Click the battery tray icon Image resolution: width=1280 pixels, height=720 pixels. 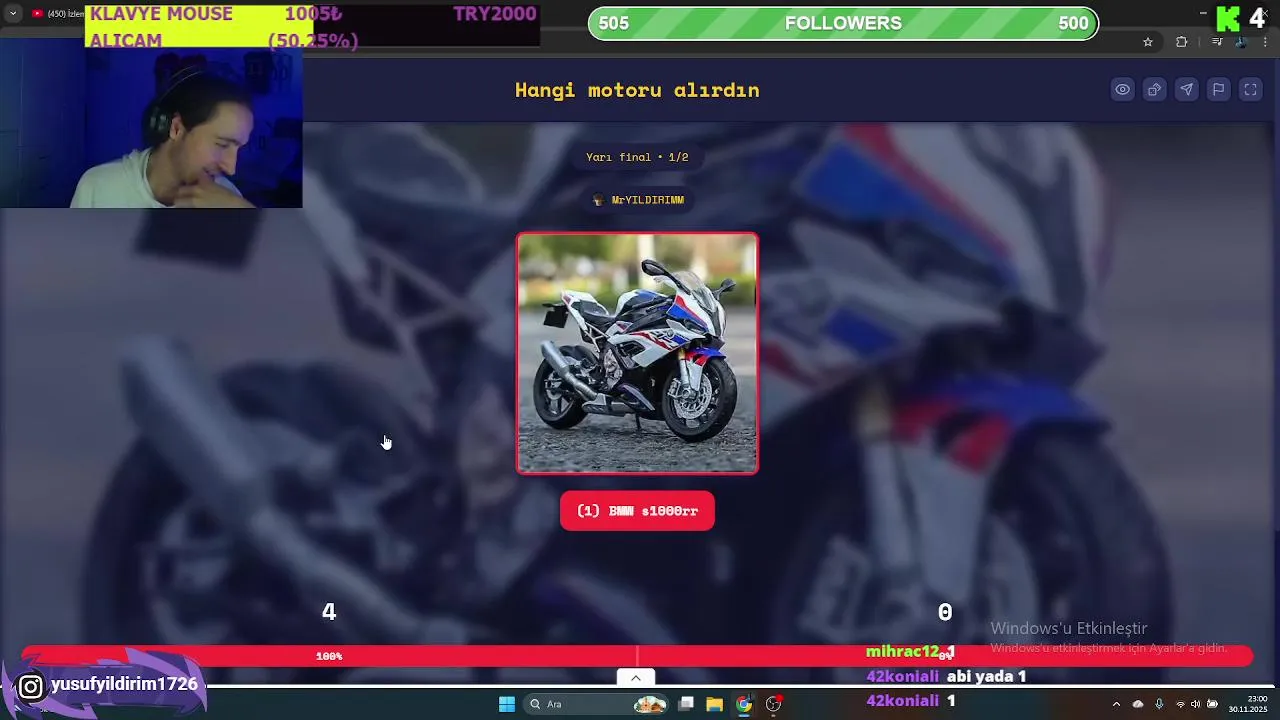pyautogui.click(x=1212, y=704)
